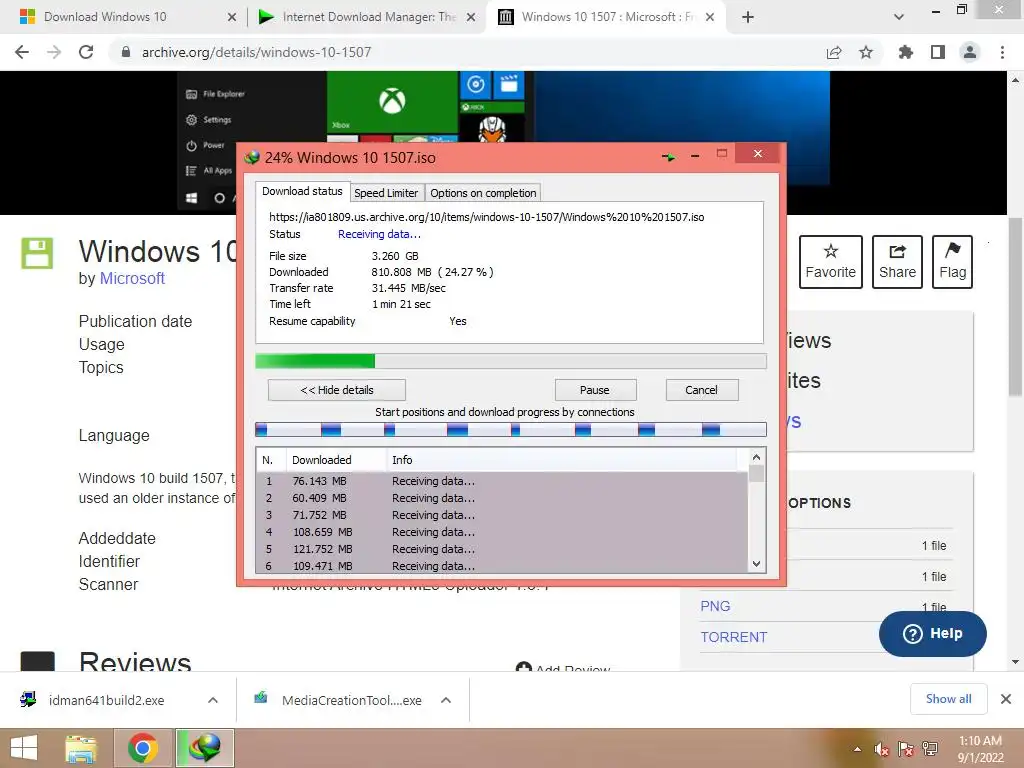The height and width of the screenshot is (768, 1024).
Task: Open the Chrome extensions puzzle icon
Action: click(x=905, y=52)
